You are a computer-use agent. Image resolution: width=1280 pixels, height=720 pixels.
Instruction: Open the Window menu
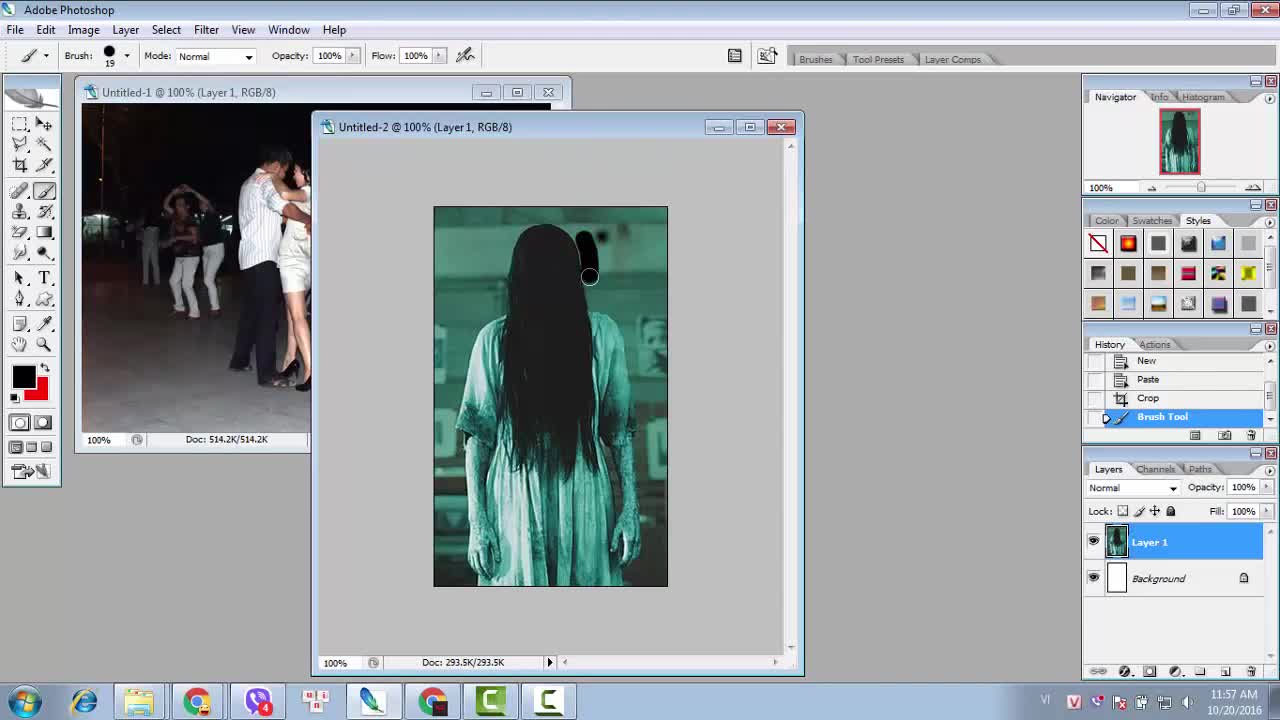coord(288,30)
